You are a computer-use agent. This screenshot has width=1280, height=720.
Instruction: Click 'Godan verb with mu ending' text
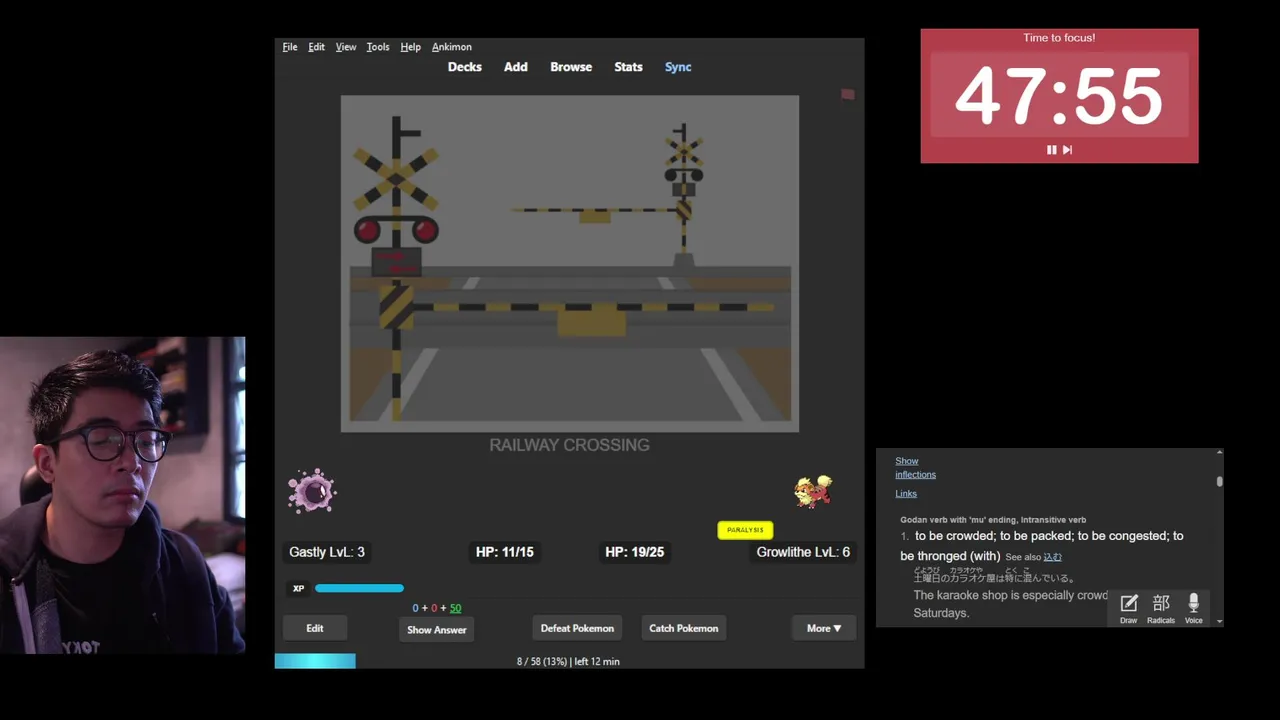(993, 520)
